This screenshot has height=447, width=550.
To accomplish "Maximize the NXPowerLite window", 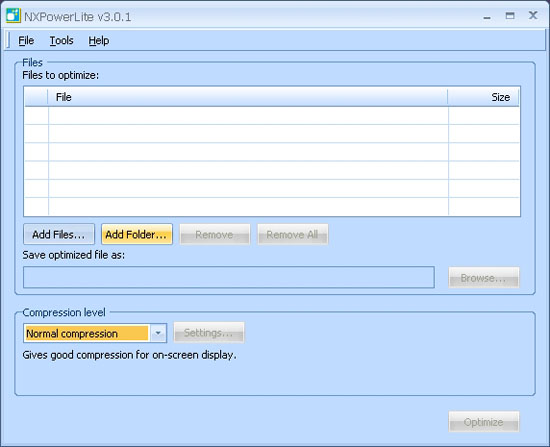I will tap(510, 16).
